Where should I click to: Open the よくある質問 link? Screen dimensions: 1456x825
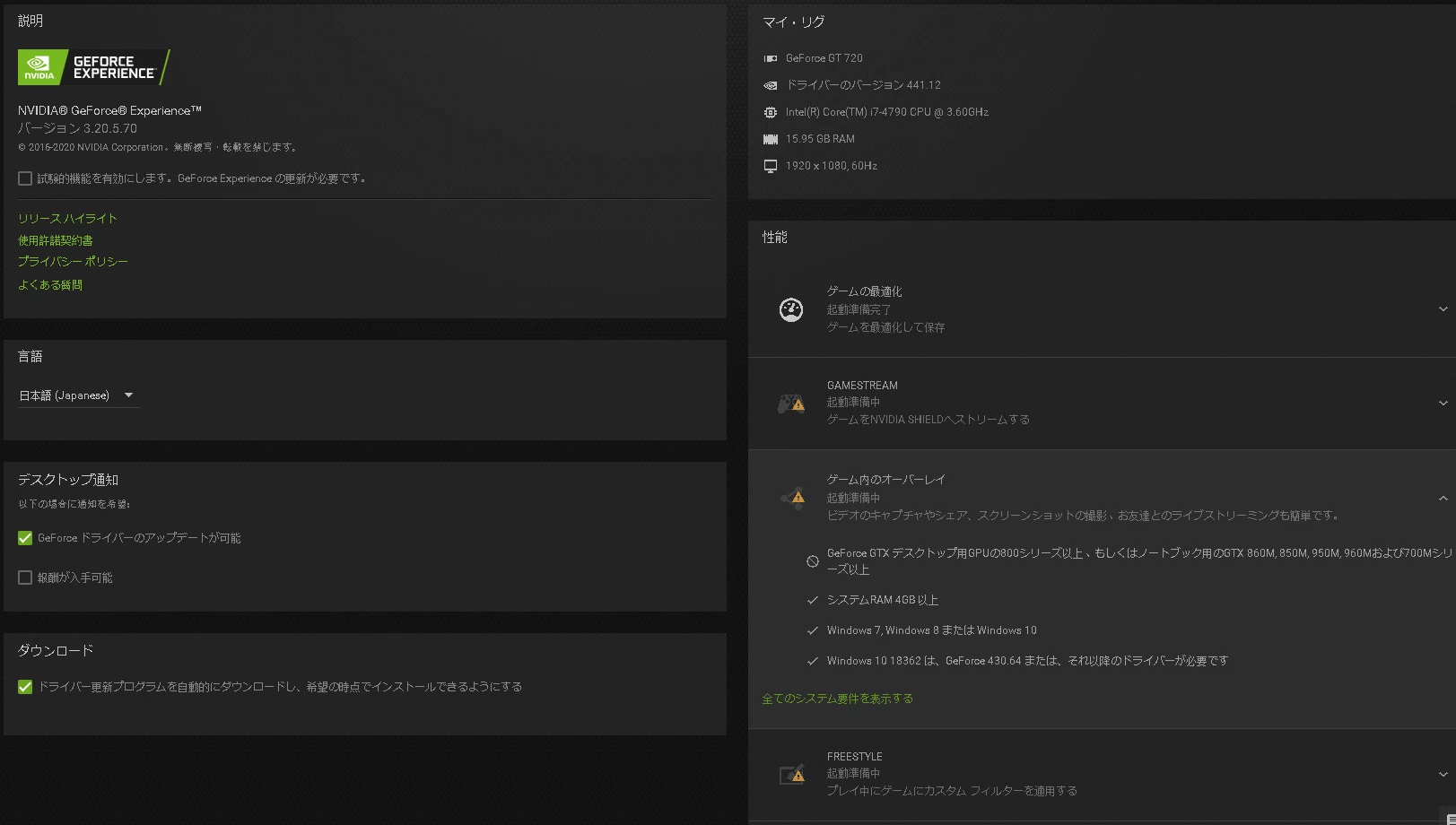pos(50,284)
